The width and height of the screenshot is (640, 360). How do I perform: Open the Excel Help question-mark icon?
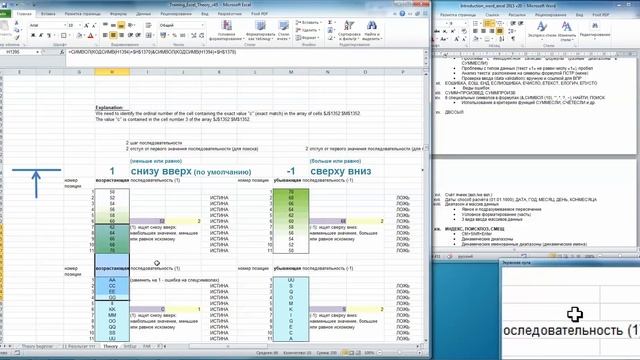[x=402, y=13]
